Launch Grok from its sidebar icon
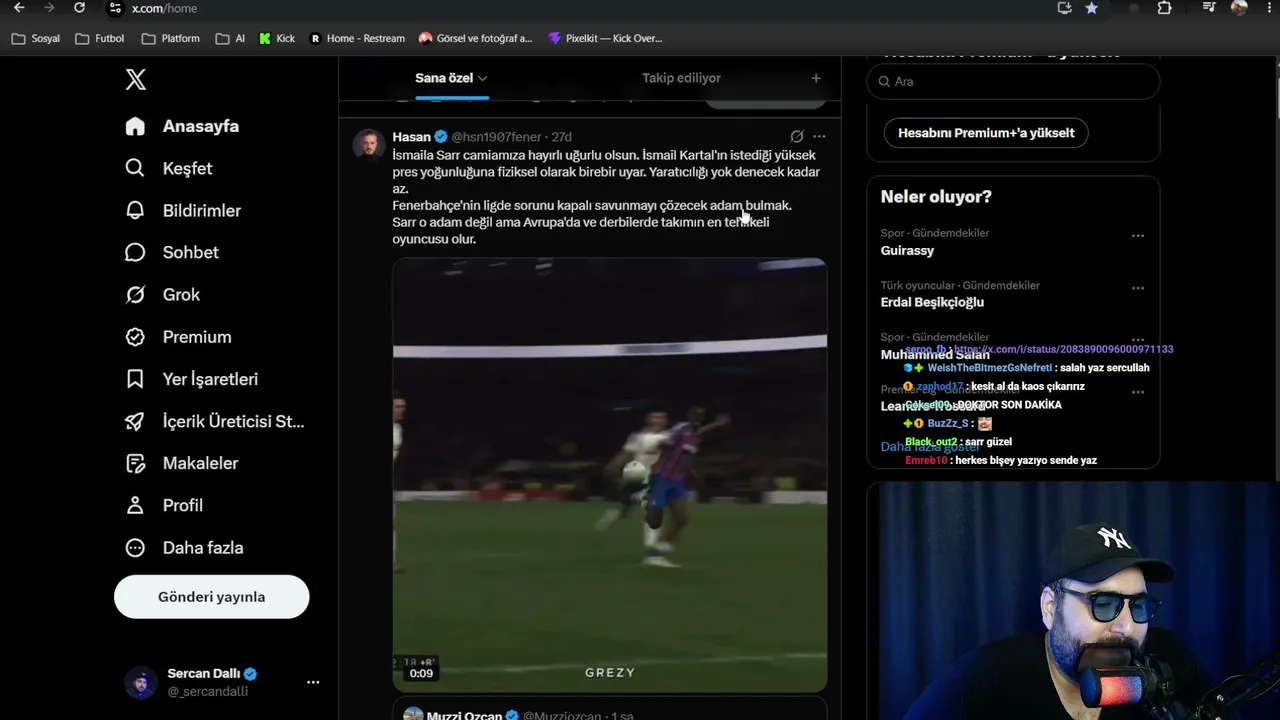The height and width of the screenshot is (720, 1280). (135, 294)
